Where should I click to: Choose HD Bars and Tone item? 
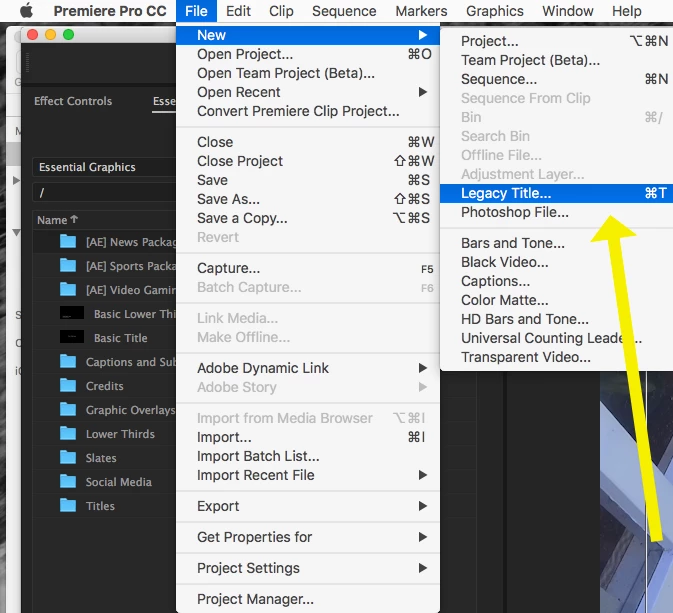coord(556,319)
